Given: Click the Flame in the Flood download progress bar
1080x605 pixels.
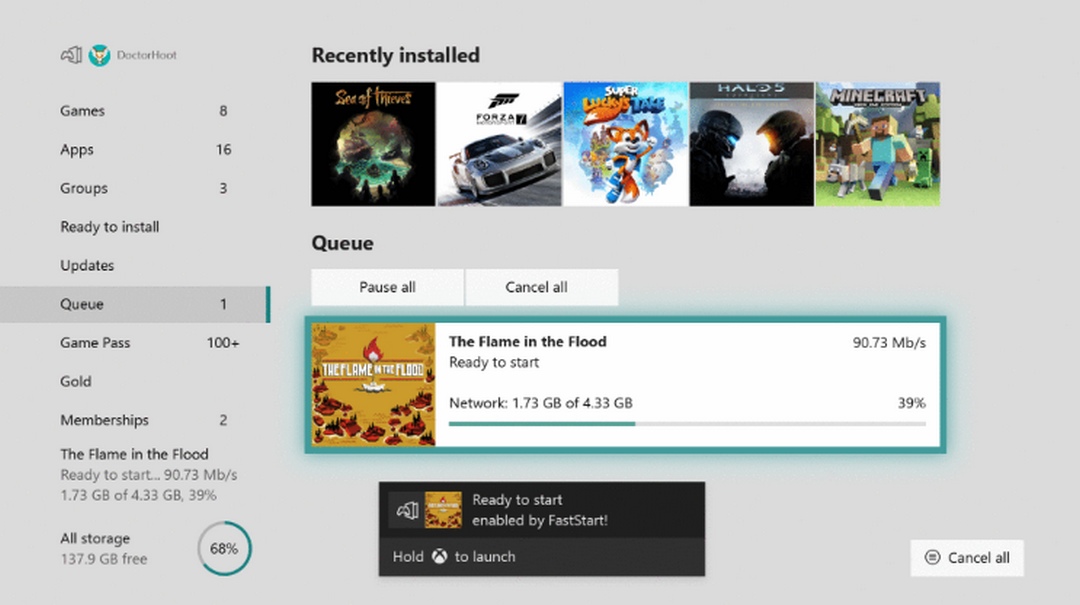Looking at the screenshot, I should tap(687, 424).
